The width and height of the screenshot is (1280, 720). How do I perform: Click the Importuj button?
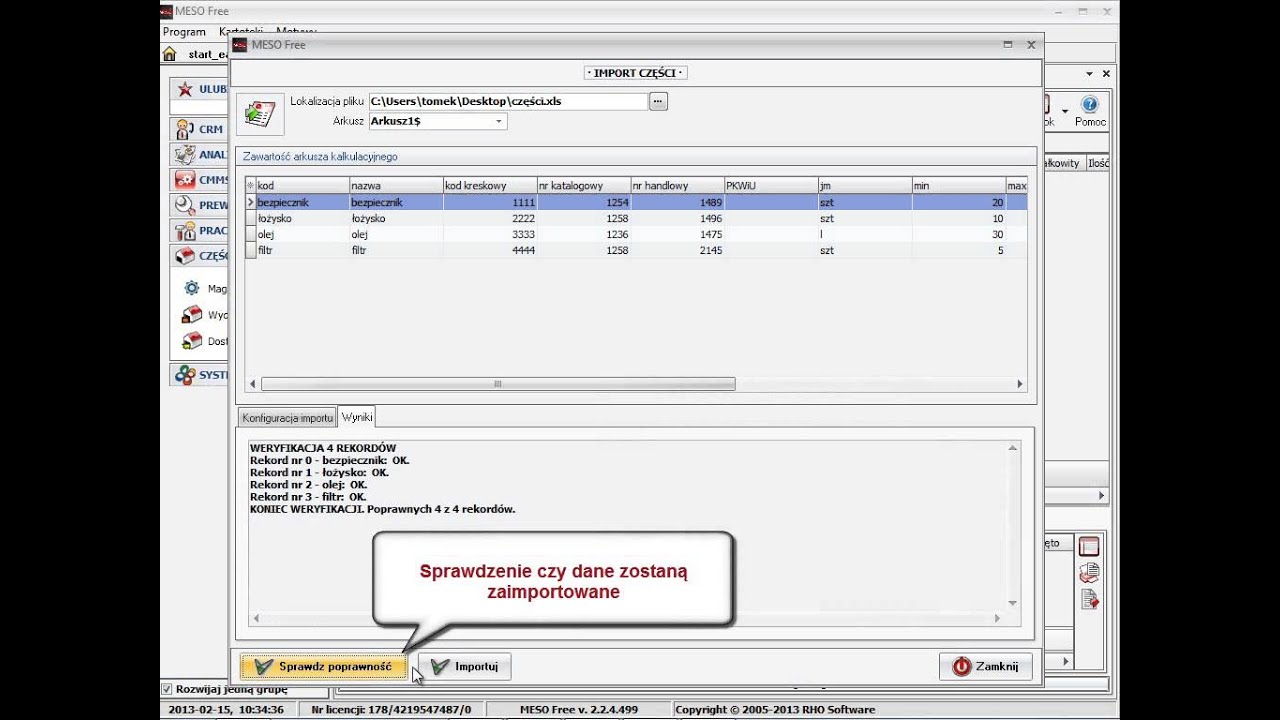click(x=465, y=666)
